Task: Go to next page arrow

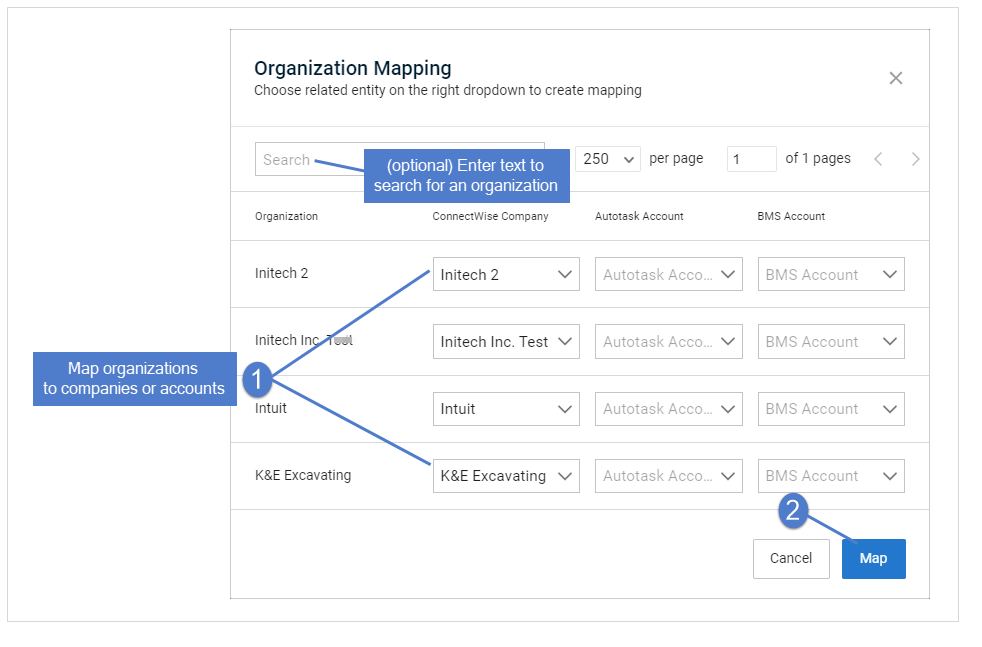Action: [916, 159]
